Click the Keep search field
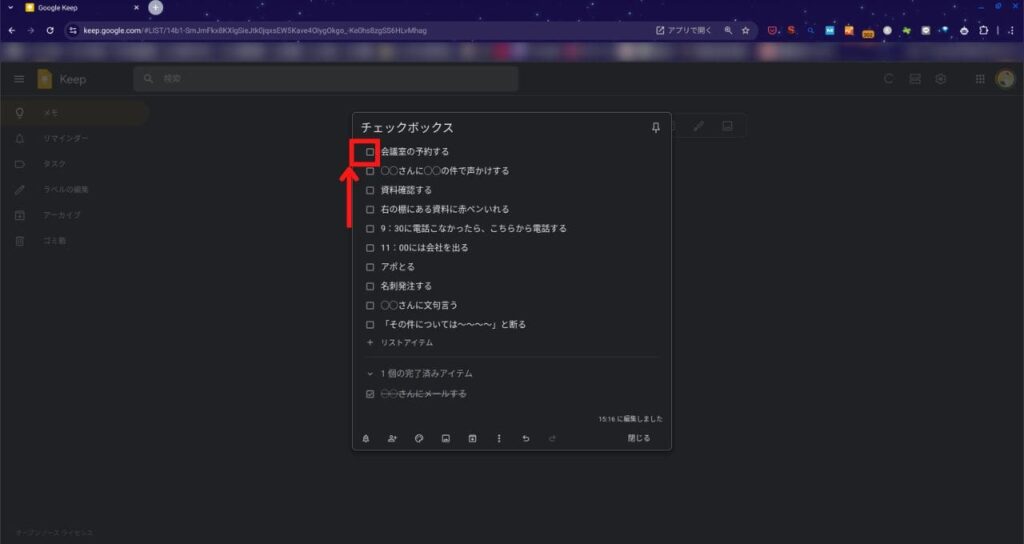The height and width of the screenshot is (544, 1024). point(330,79)
